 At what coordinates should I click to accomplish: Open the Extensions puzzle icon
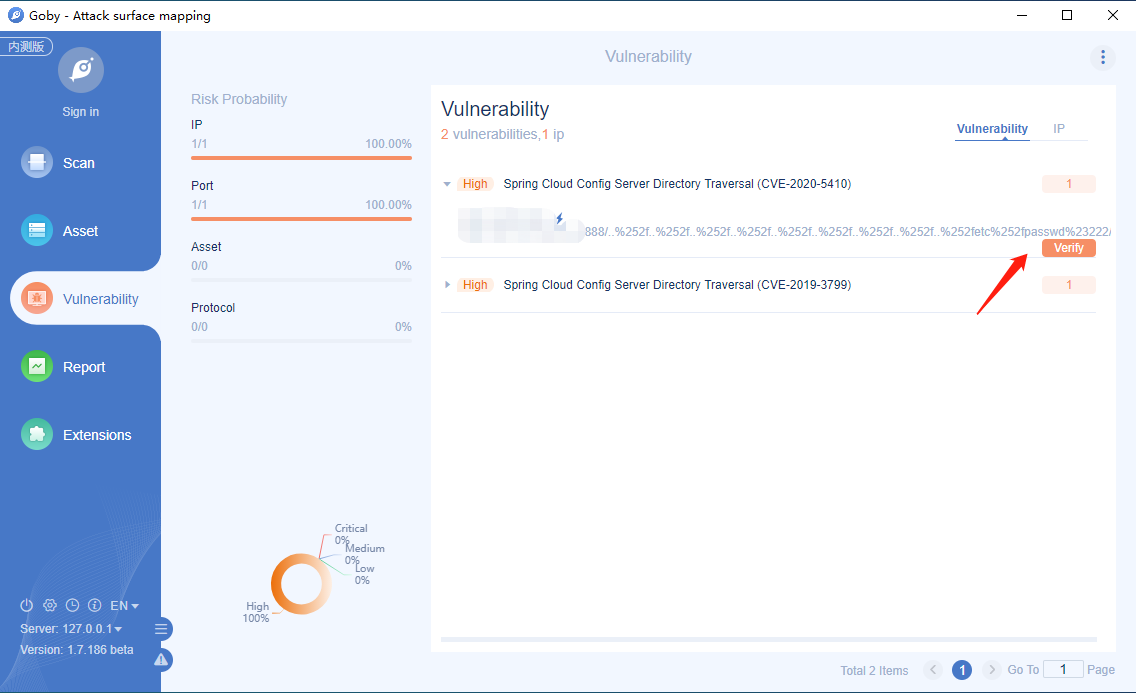[37, 434]
